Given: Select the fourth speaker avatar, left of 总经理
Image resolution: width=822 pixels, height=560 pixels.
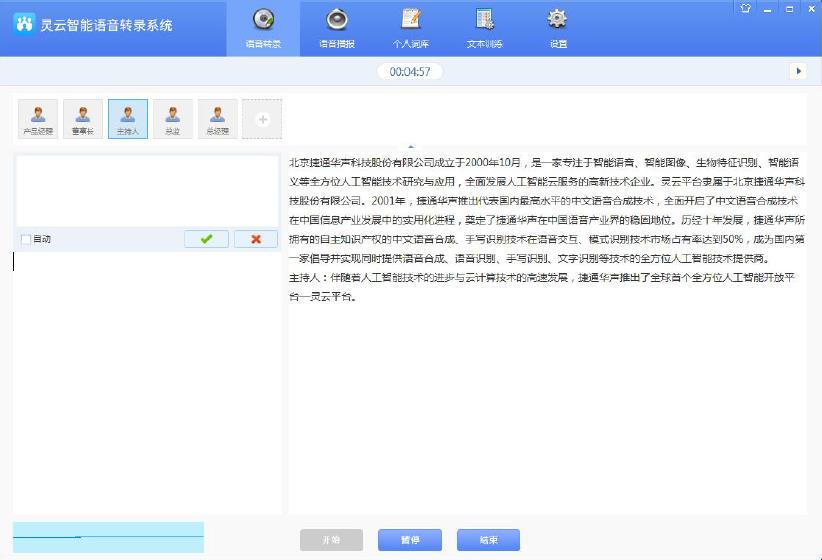Looking at the screenshot, I should (x=173, y=118).
